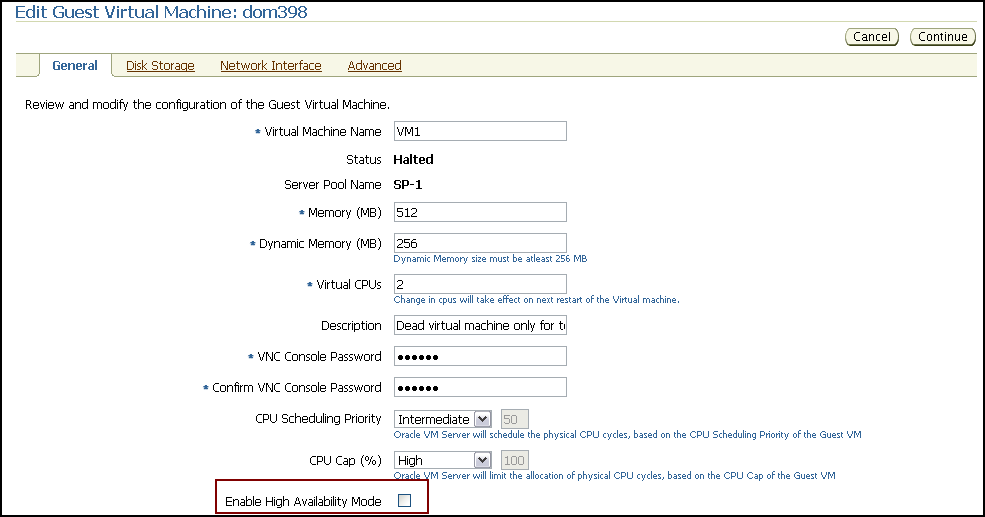Click the CPU Cap value box 100
Image resolution: width=985 pixels, height=517 pixels.
coord(514,460)
